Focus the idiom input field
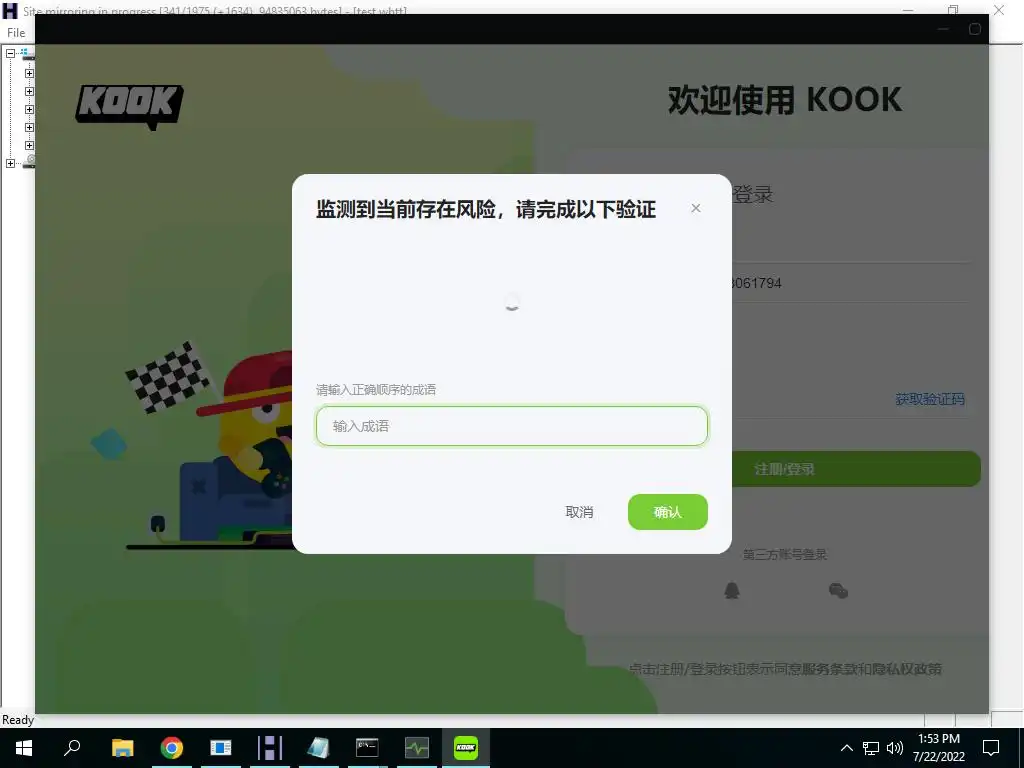1024x768 pixels. tap(511, 426)
